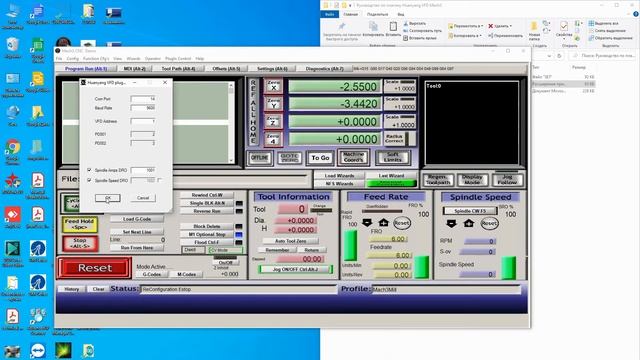Switch to the Tool Path Alt-4 tab

click(178, 69)
